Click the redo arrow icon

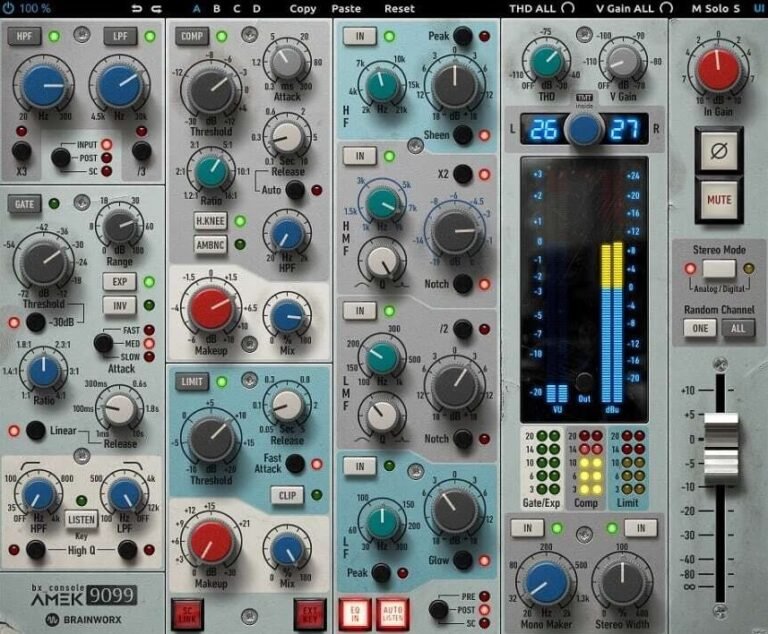point(156,8)
